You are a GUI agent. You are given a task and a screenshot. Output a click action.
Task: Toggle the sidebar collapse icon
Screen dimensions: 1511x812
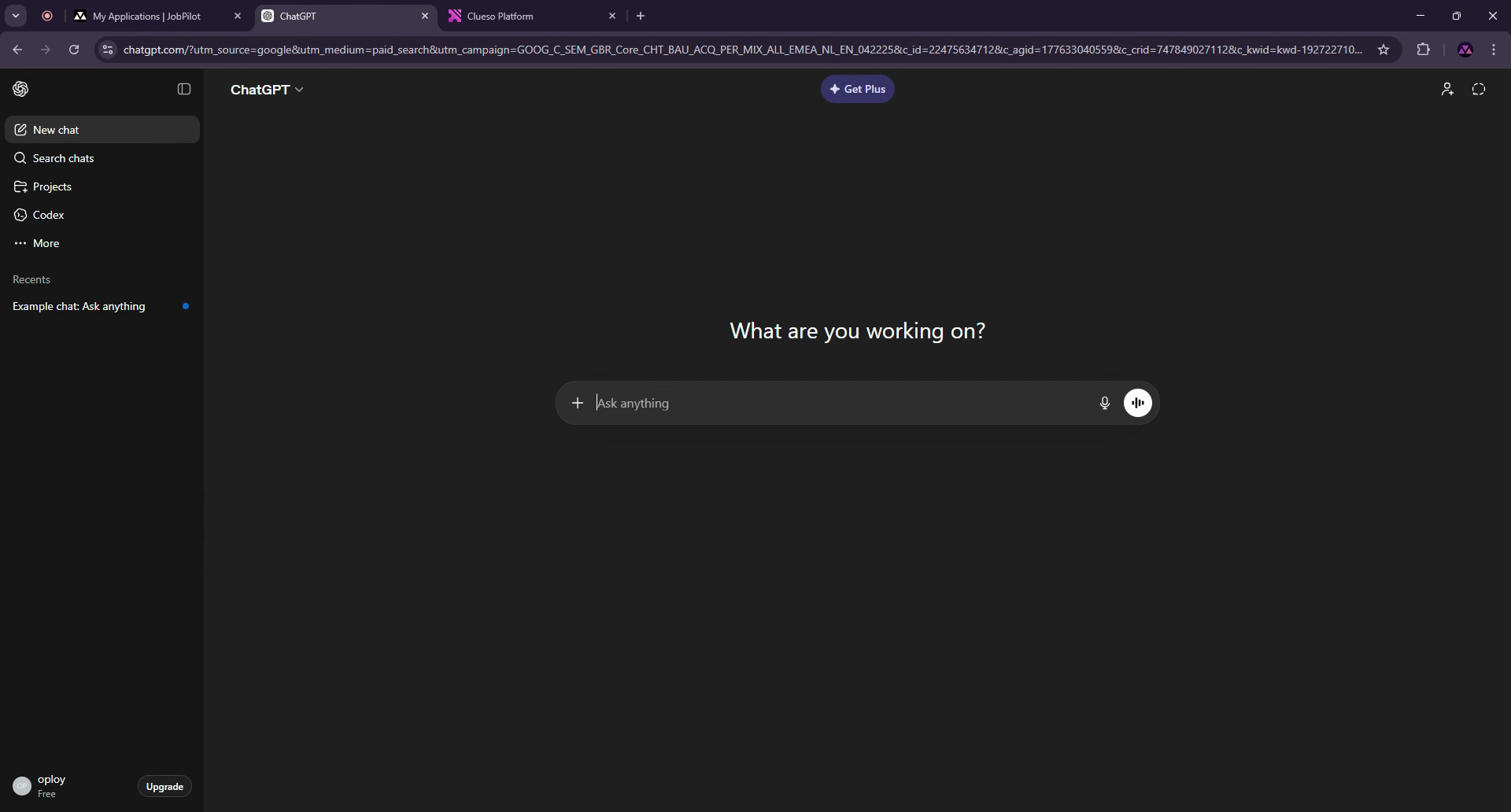[184, 89]
